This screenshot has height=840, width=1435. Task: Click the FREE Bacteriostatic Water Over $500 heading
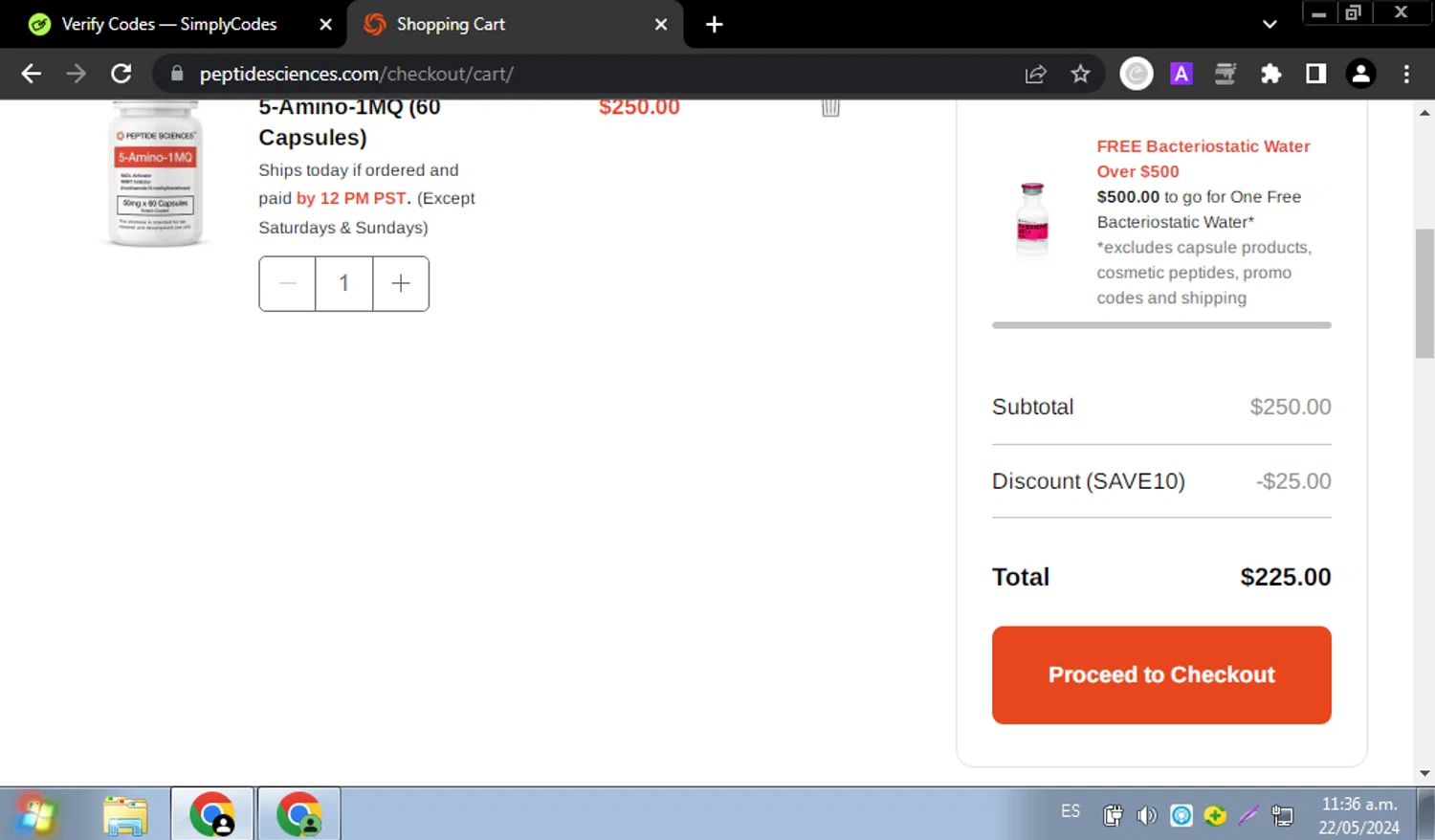[x=1203, y=159]
